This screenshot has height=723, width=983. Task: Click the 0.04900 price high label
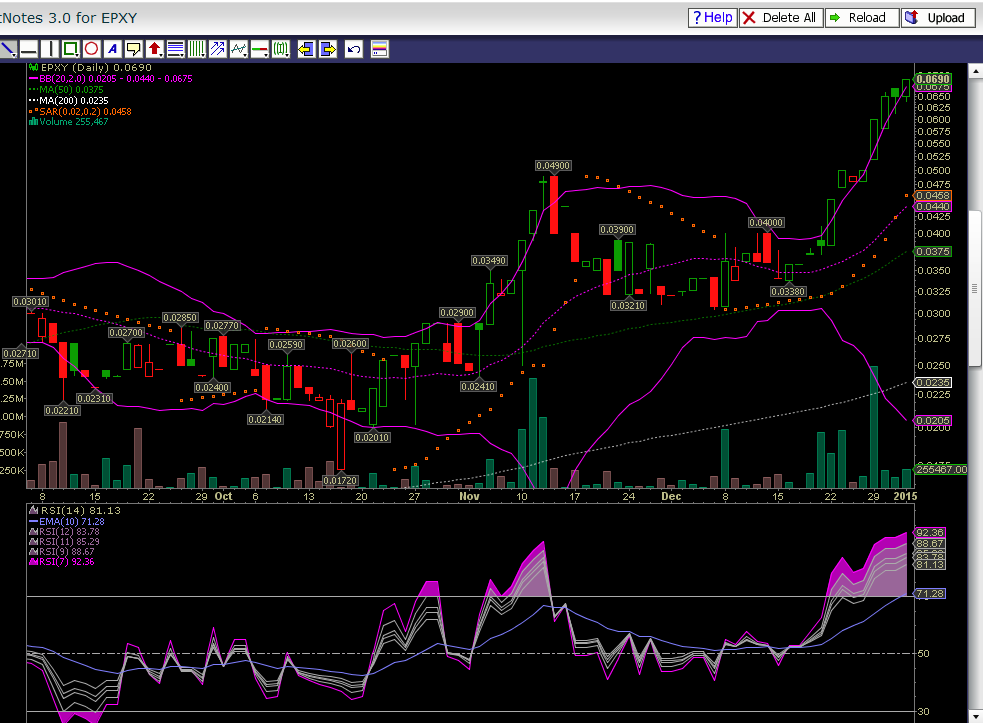553,166
